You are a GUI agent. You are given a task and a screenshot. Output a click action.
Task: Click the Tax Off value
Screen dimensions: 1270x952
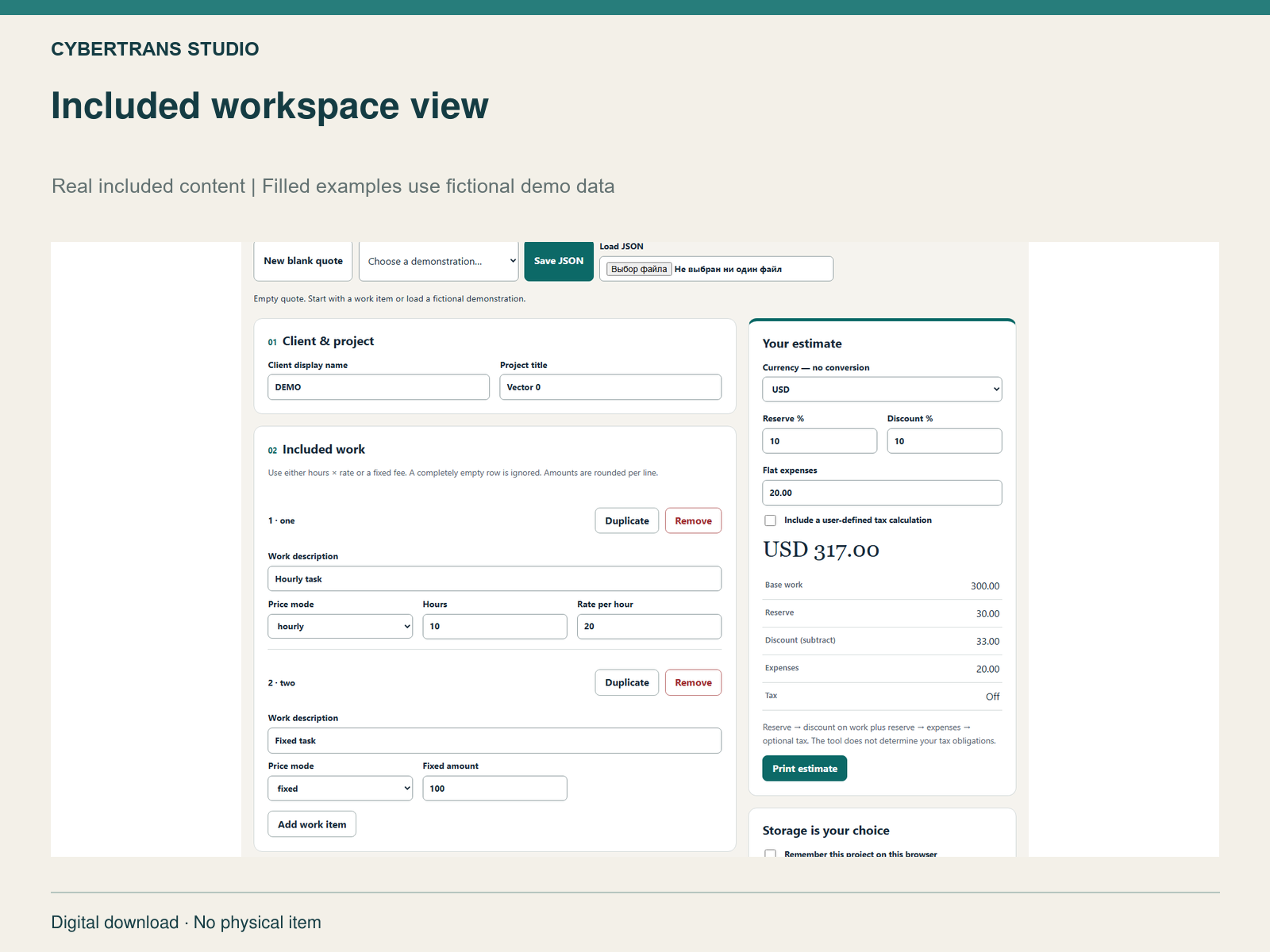(992, 697)
